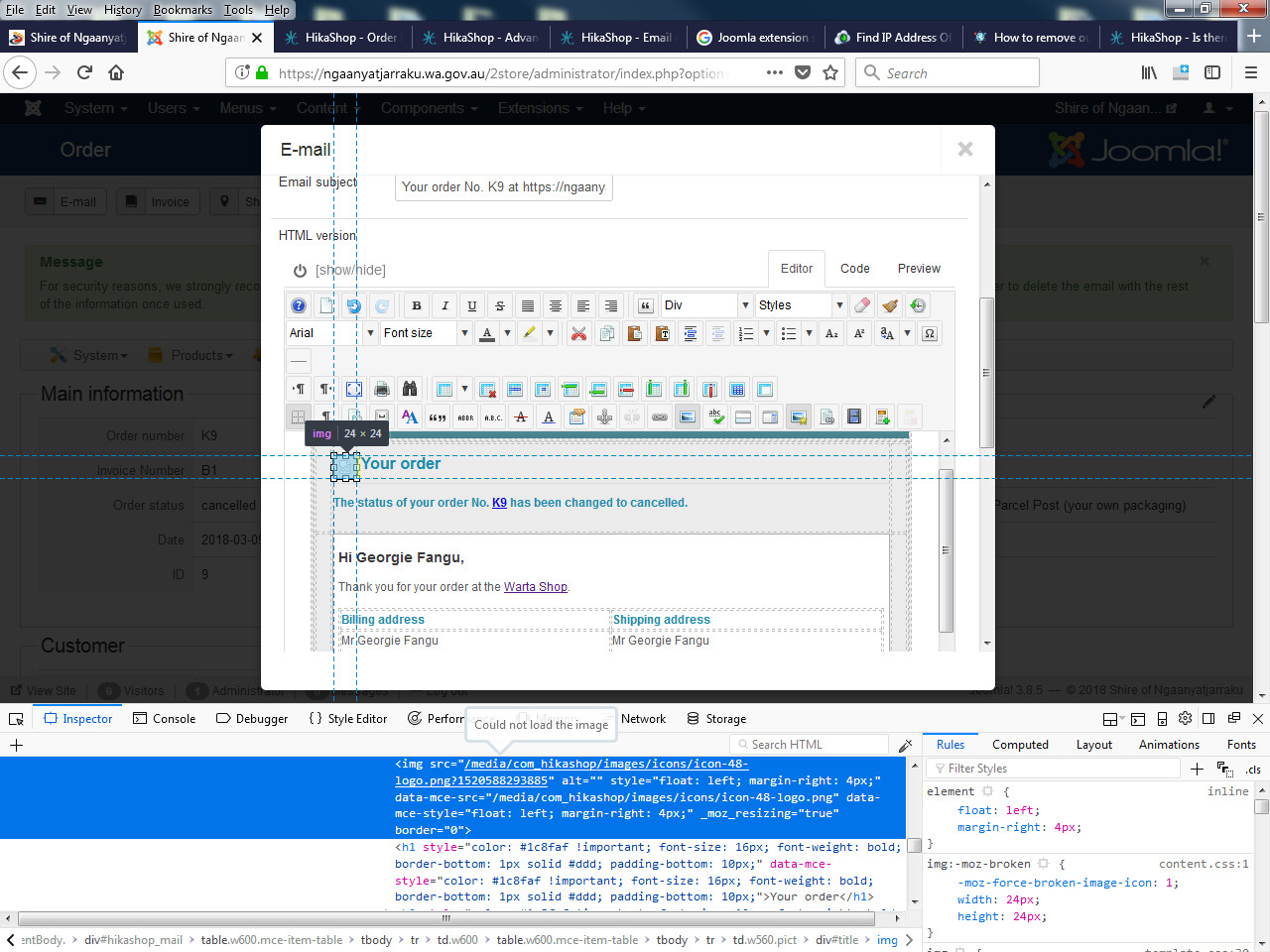Click the text color A swatch button

[487, 334]
